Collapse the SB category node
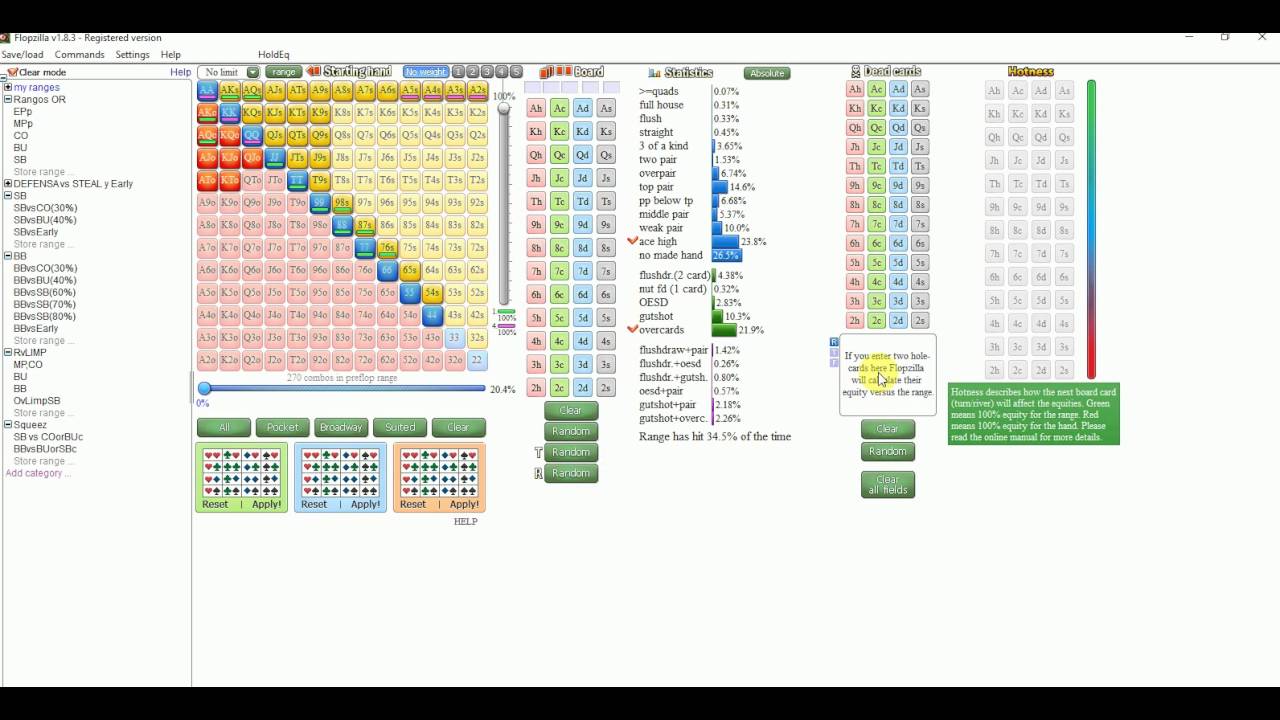This screenshot has width=1280, height=720. (x=8, y=196)
